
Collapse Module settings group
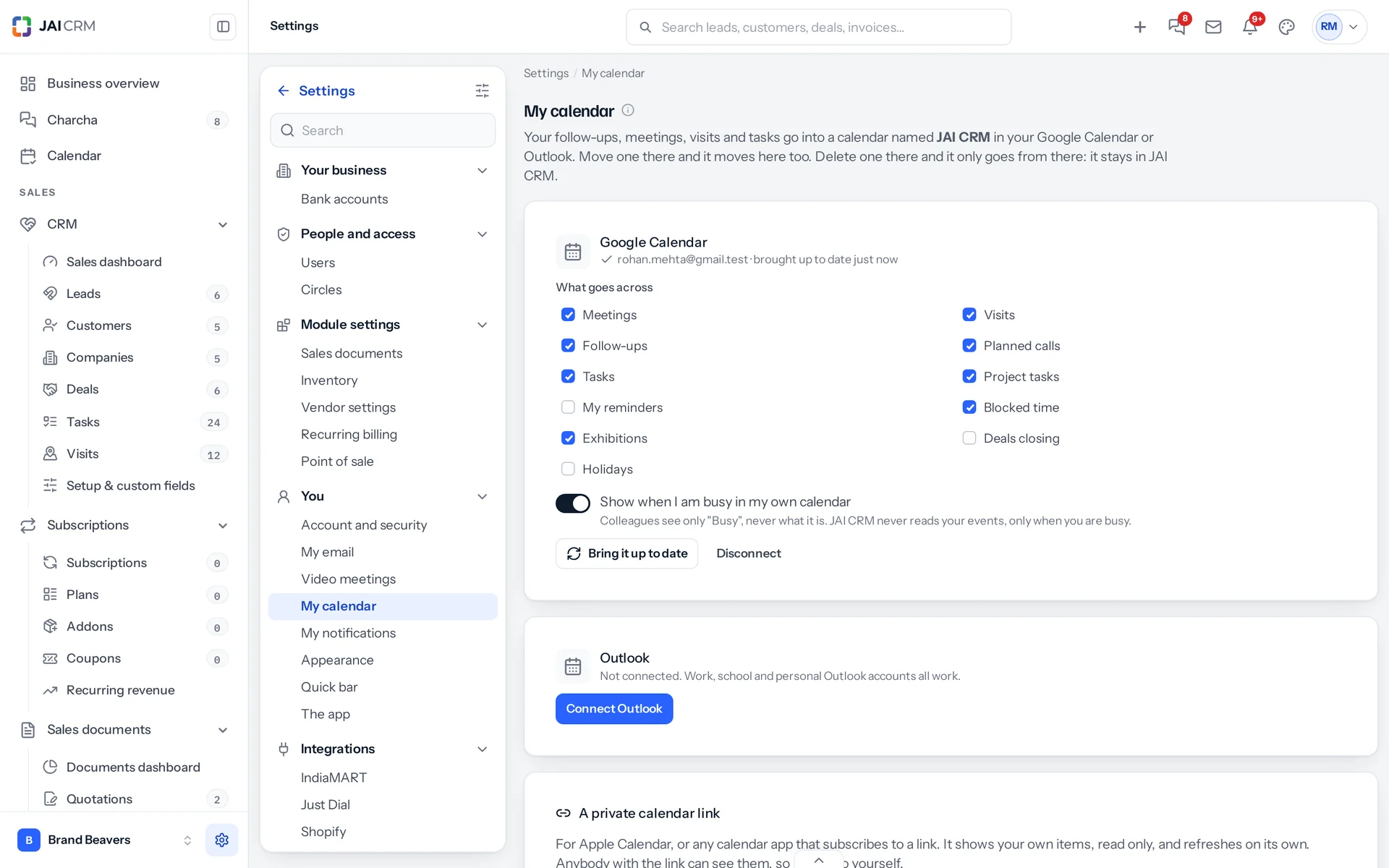[482, 325]
